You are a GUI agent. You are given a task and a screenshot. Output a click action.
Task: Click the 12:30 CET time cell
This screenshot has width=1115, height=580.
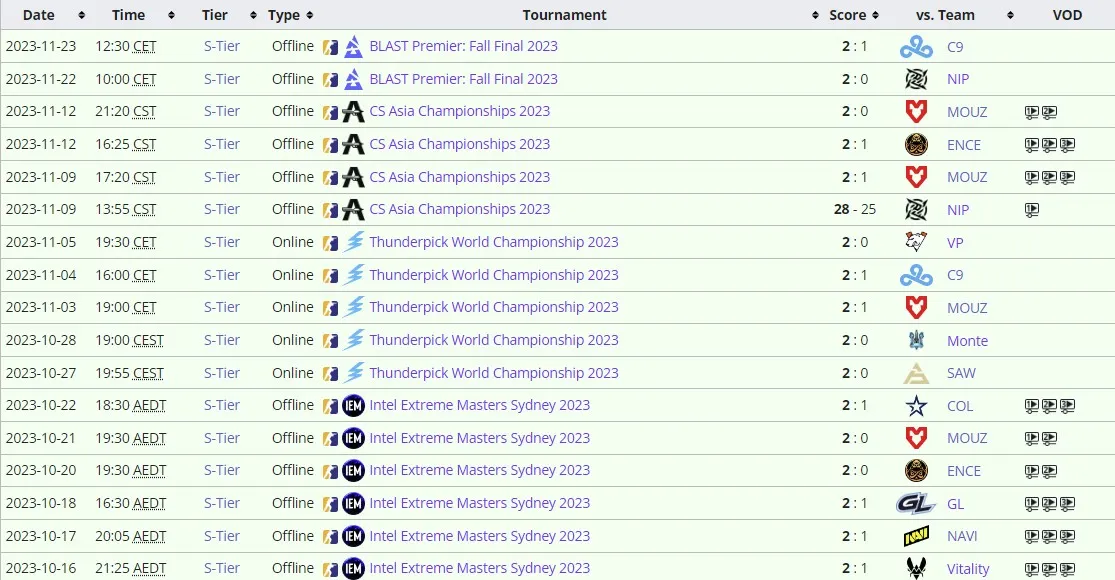pyautogui.click(x=126, y=46)
